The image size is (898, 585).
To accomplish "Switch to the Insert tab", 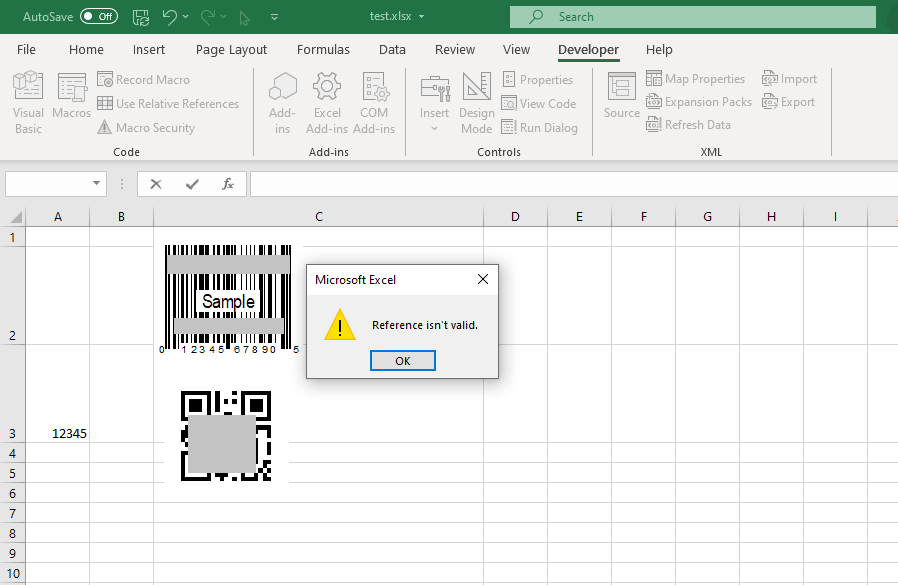I will pos(149,50).
